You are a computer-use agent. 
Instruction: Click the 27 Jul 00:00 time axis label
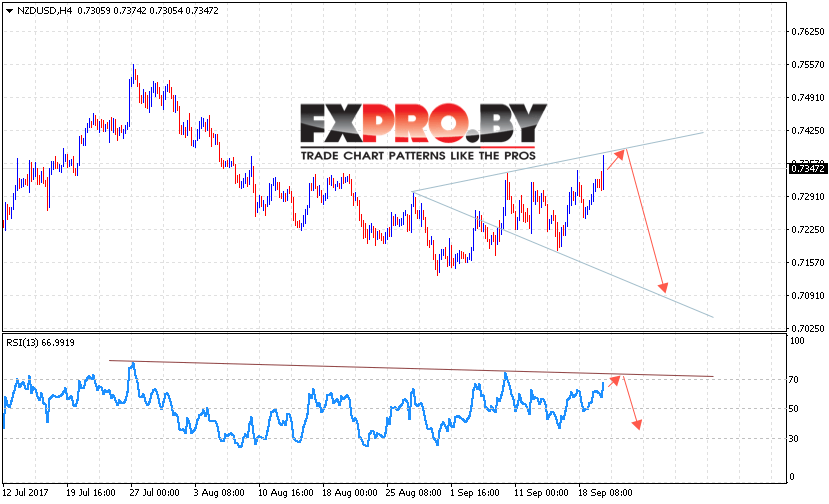point(154,493)
